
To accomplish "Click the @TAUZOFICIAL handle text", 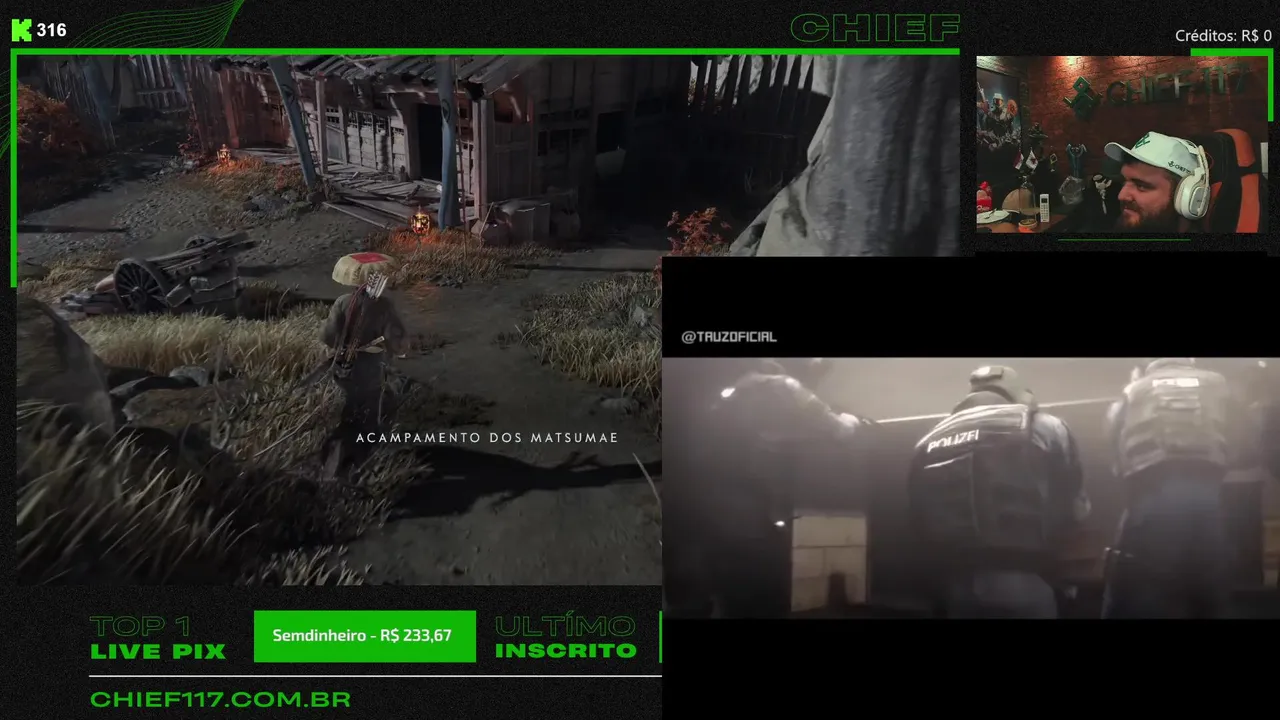I will (729, 337).
